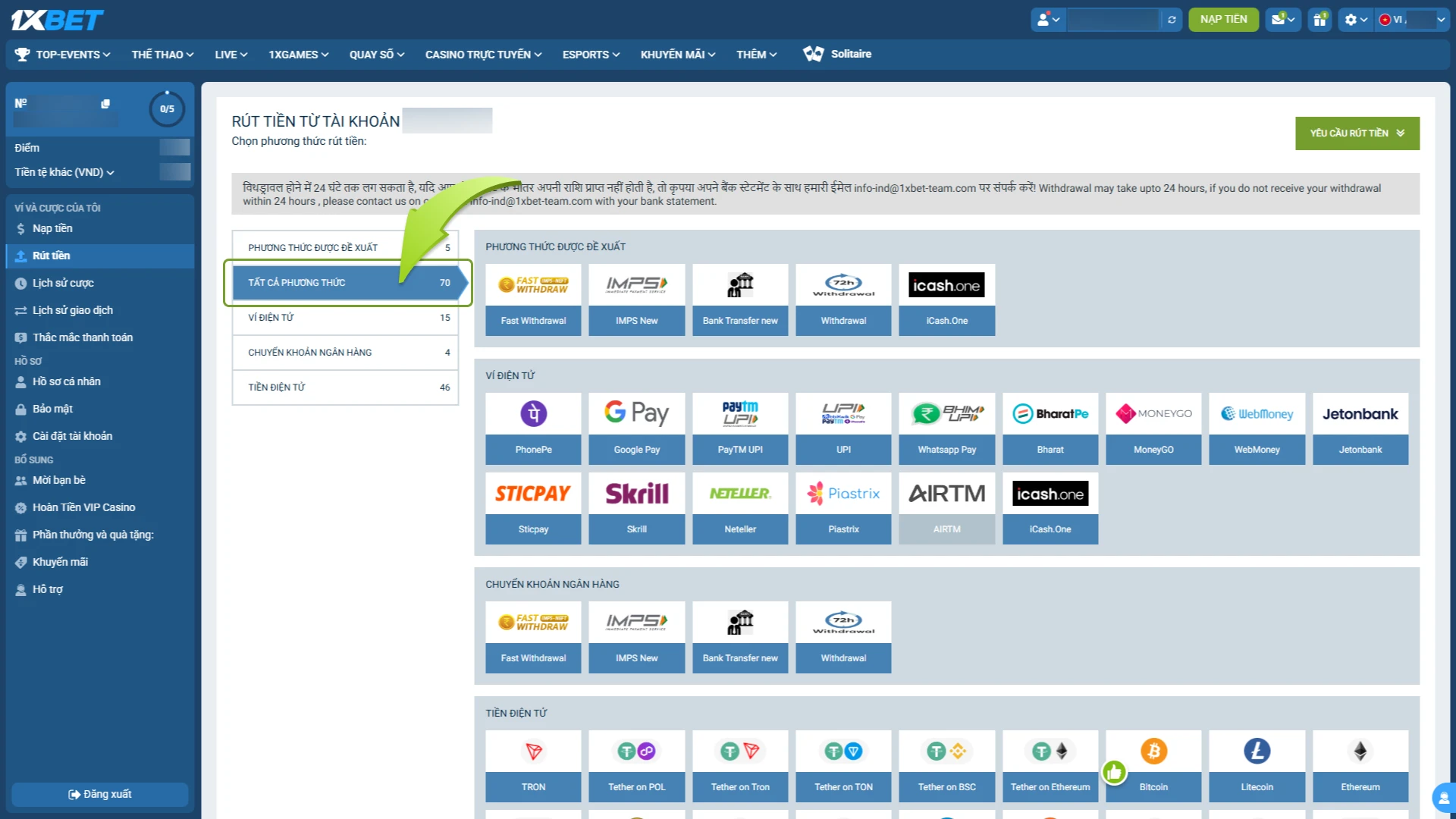Expand the YÊU CẦU RÚT TIỀN button

click(x=1357, y=133)
